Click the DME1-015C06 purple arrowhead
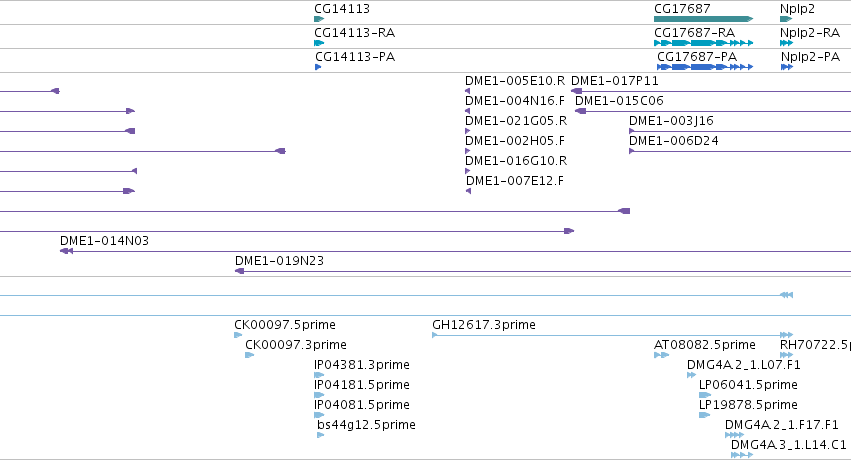Image resolution: width=851 pixels, height=460 pixels. point(580,111)
